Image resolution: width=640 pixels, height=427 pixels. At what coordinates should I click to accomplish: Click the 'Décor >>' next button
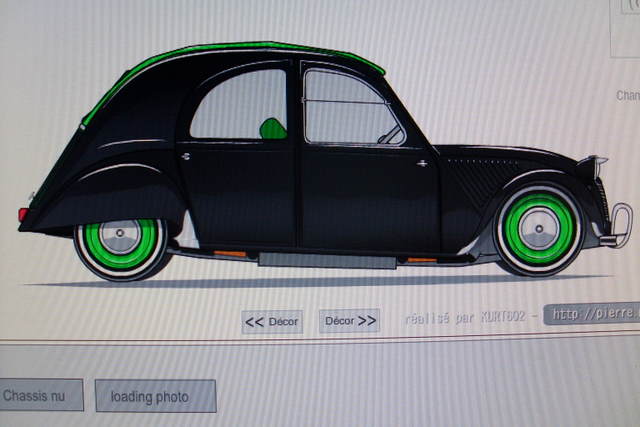(350, 321)
